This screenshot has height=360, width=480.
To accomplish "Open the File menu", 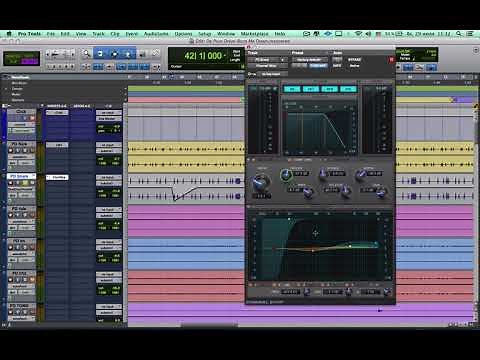I will click(x=51, y=34).
